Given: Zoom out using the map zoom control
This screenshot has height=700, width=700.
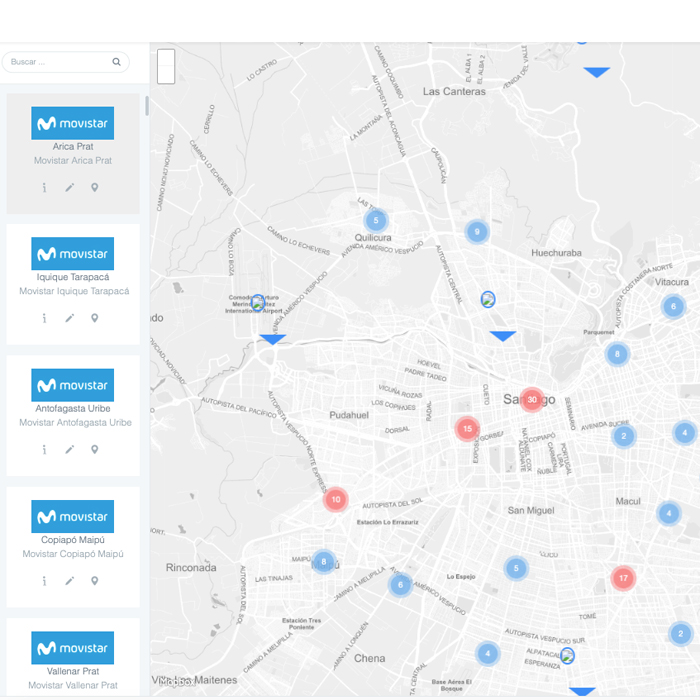Looking at the screenshot, I should tap(166, 75).
